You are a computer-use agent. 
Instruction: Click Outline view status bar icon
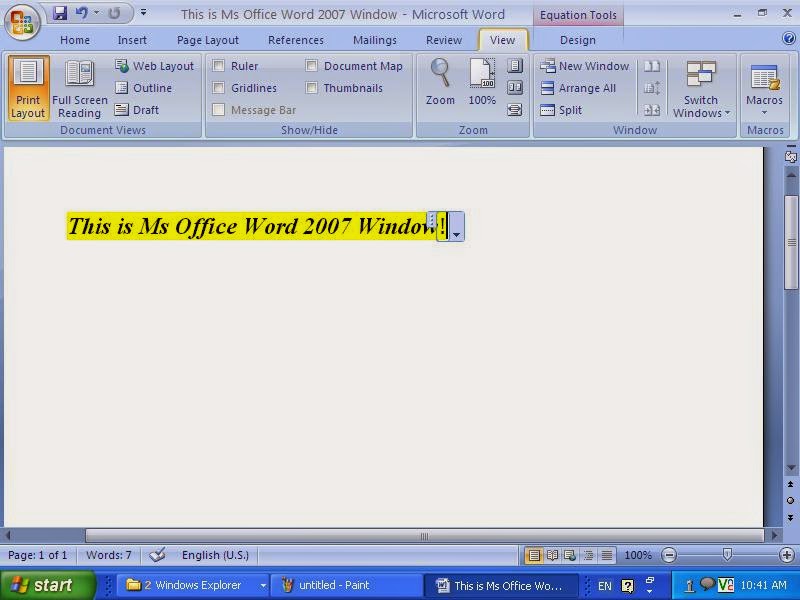pyautogui.click(x=588, y=555)
